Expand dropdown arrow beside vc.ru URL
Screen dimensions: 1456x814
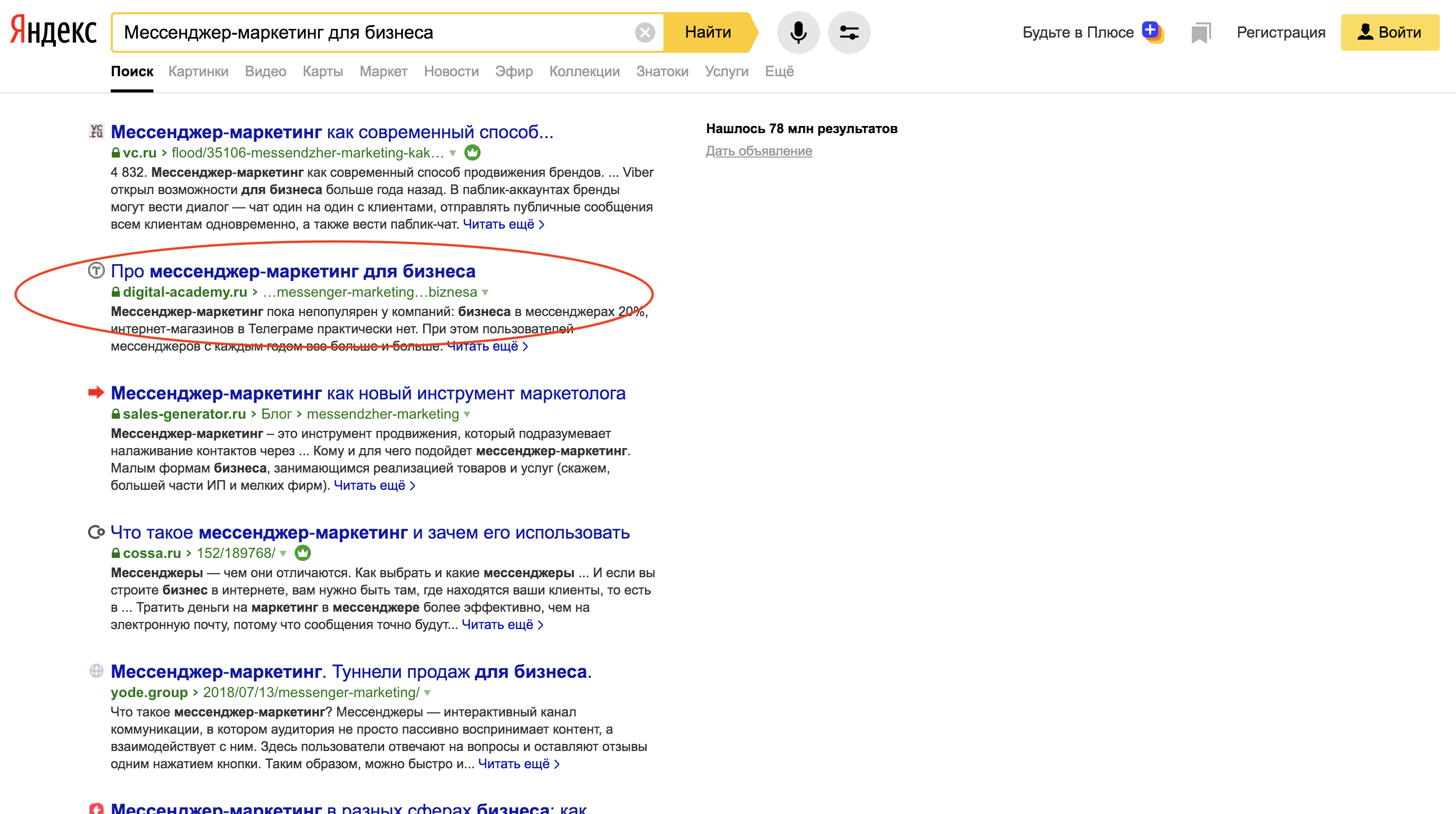coord(452,153)
